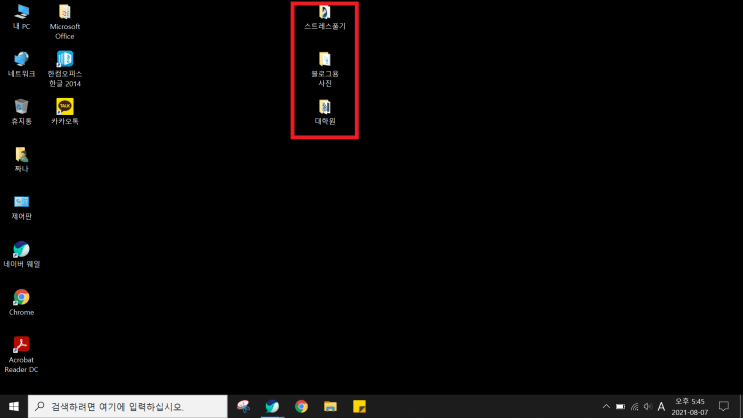Screen dimensions: 743x418
Task: Select the 대학원 folder icon
Action: coord(325,112)
